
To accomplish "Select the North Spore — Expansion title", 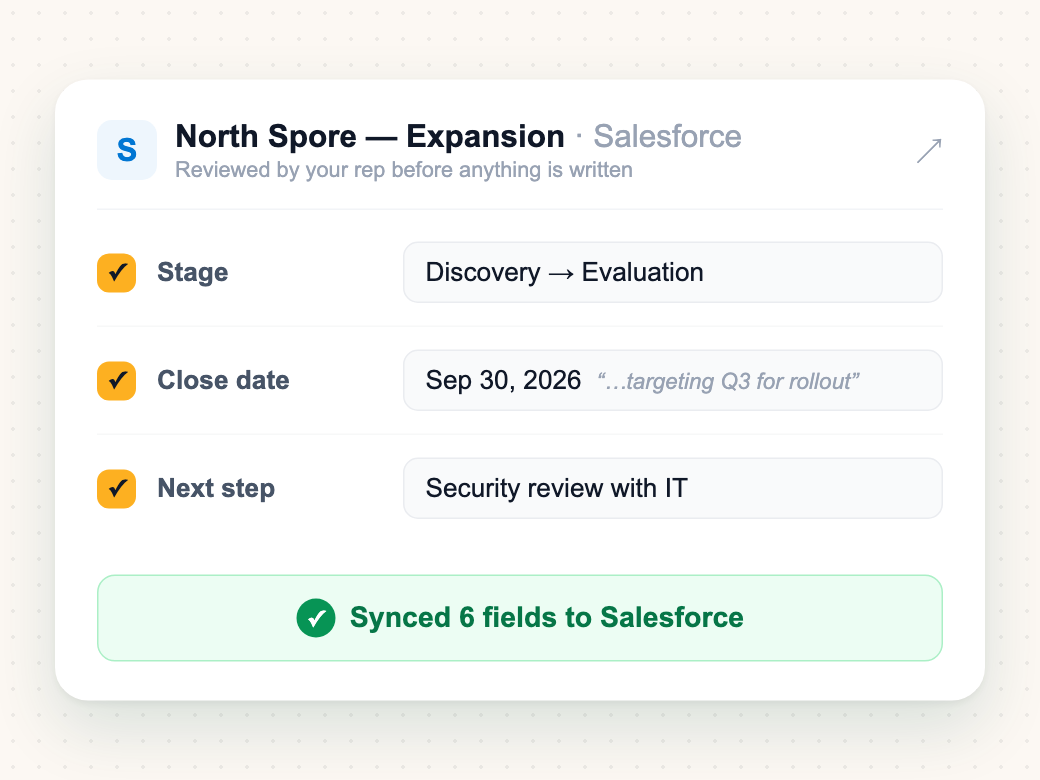I will coord(370,137).
